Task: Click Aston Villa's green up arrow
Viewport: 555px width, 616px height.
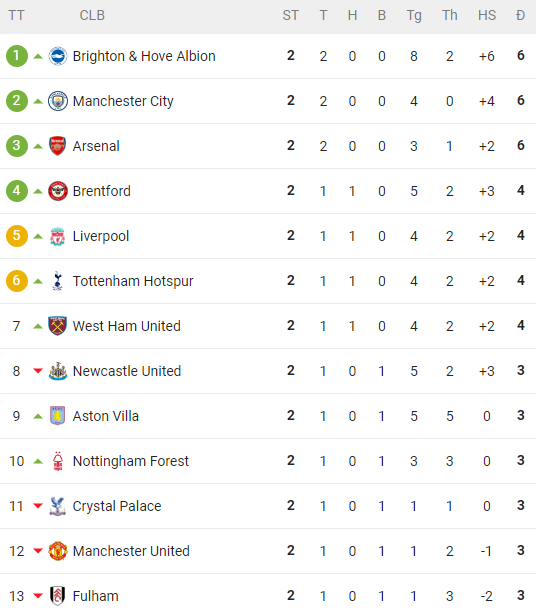Action: [38, 416]
